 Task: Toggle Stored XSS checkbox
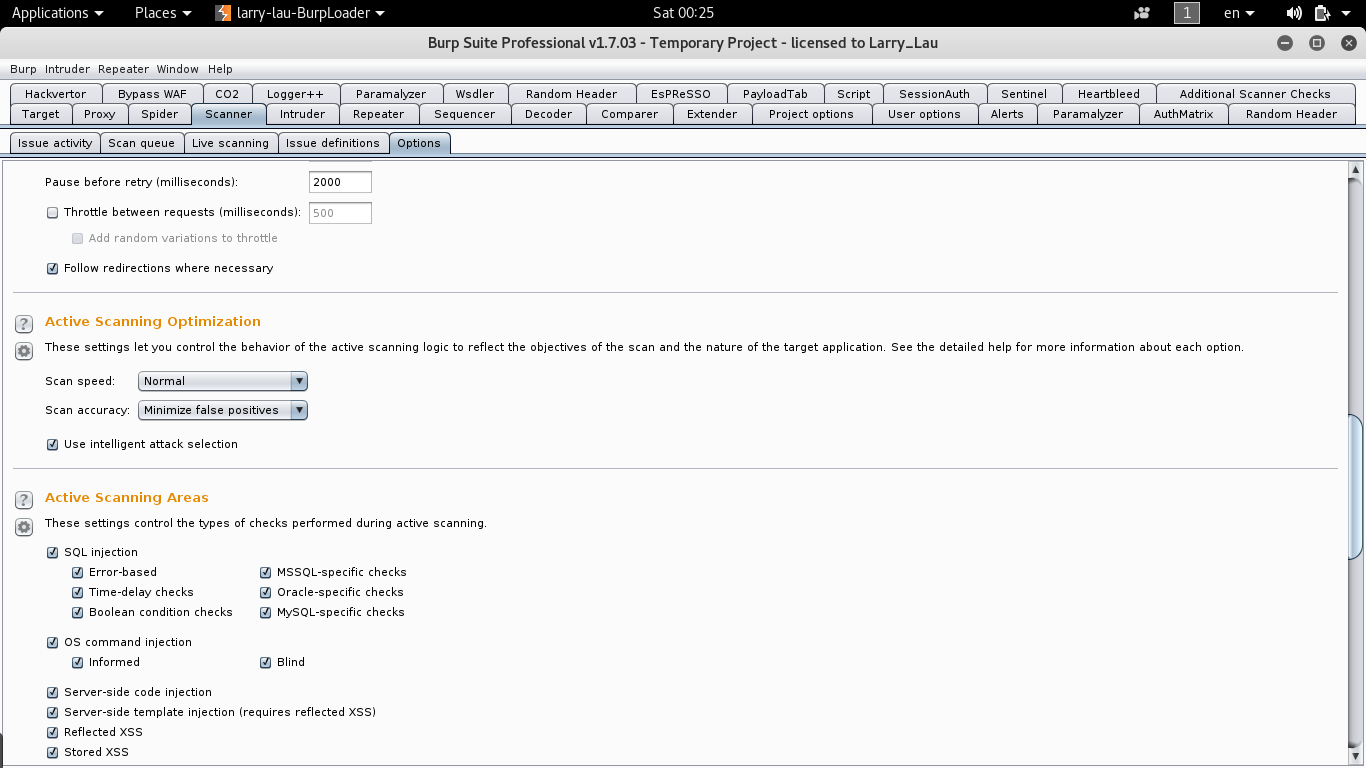pos(53,753)
